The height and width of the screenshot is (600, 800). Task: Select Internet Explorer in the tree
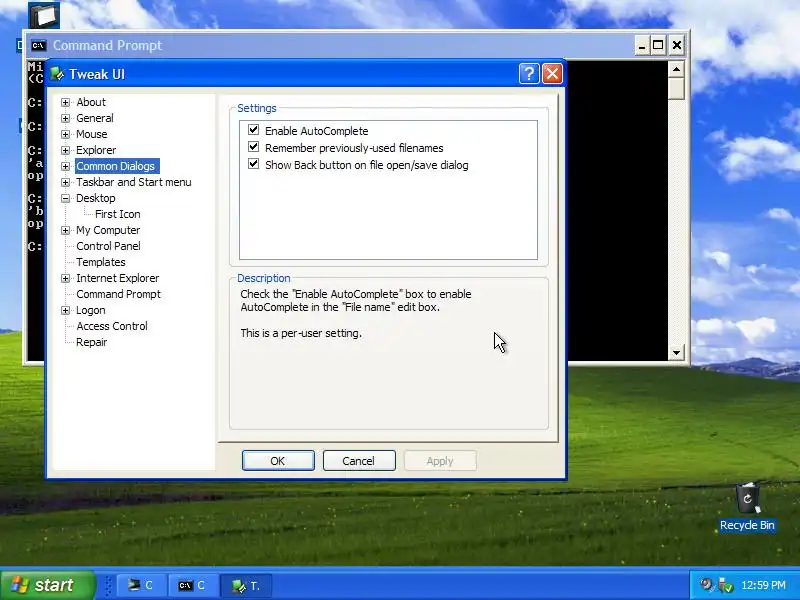click(117, 278)
